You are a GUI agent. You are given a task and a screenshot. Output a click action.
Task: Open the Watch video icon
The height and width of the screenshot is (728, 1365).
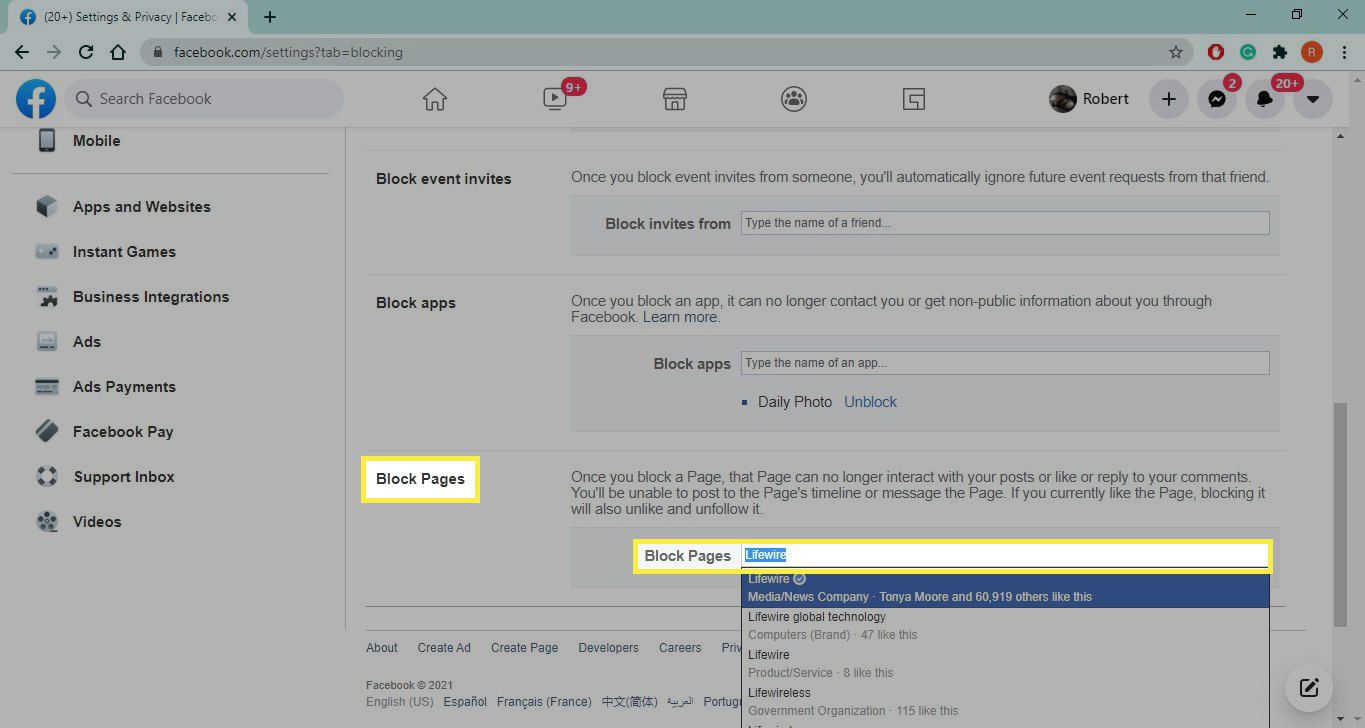[x=555, y=99]
